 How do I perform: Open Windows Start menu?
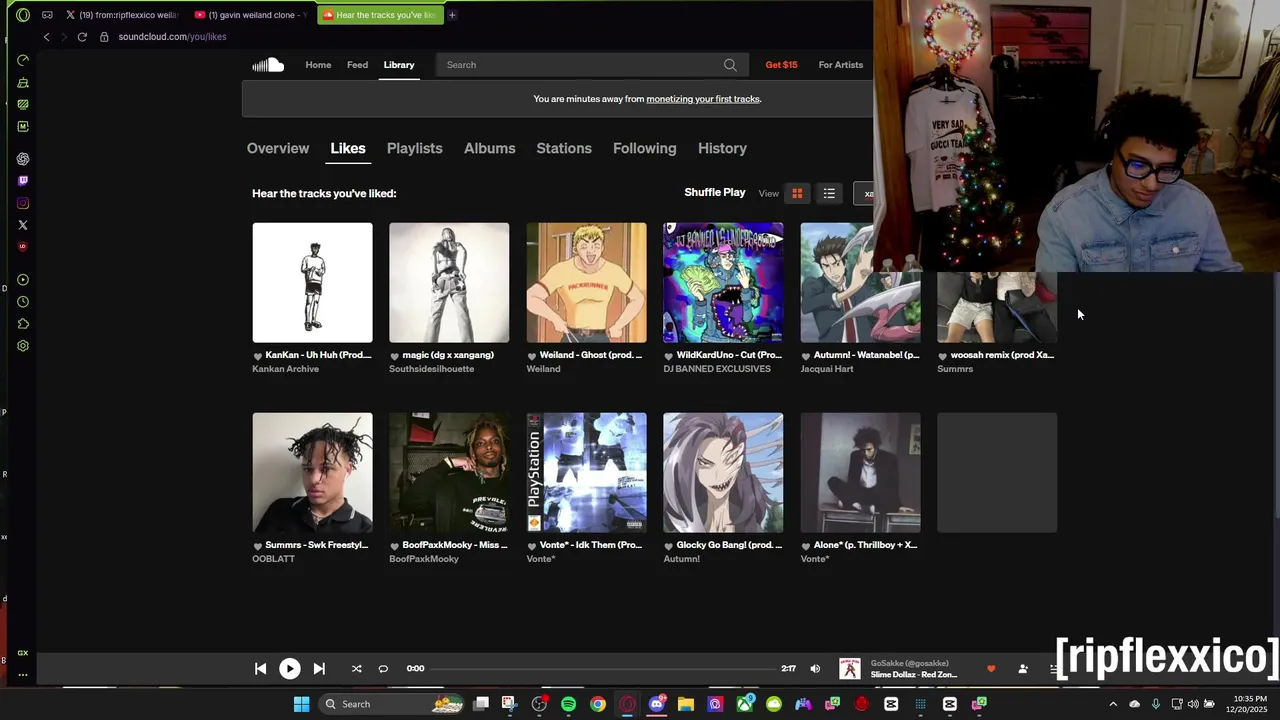[x=301, y=704]
